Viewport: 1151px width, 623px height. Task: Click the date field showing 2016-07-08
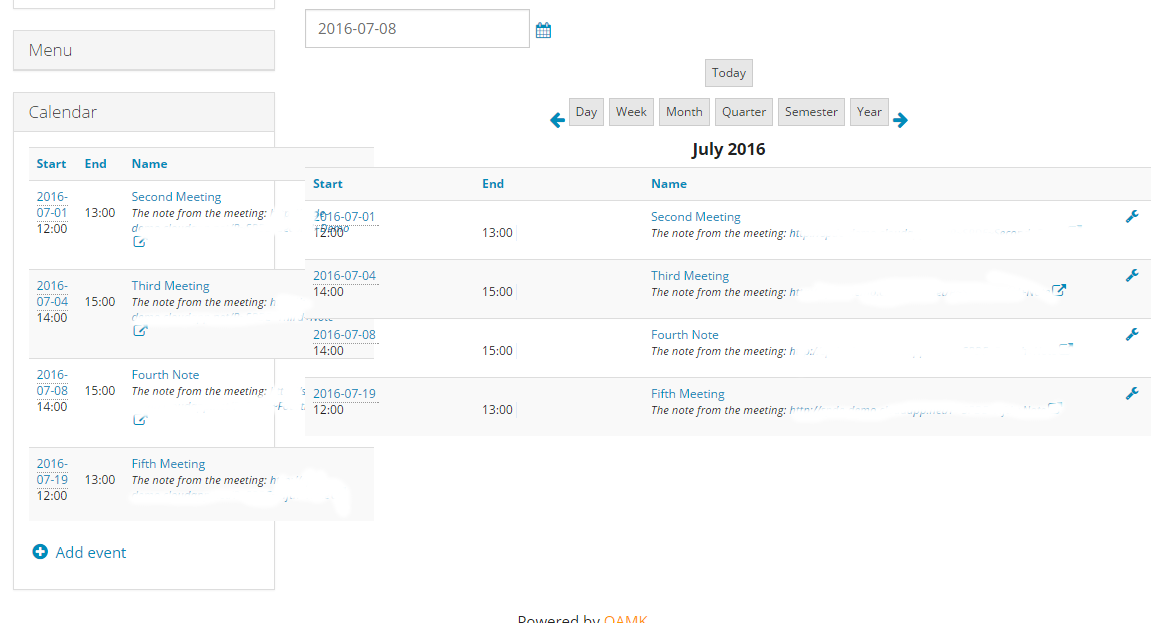(417, 29)
